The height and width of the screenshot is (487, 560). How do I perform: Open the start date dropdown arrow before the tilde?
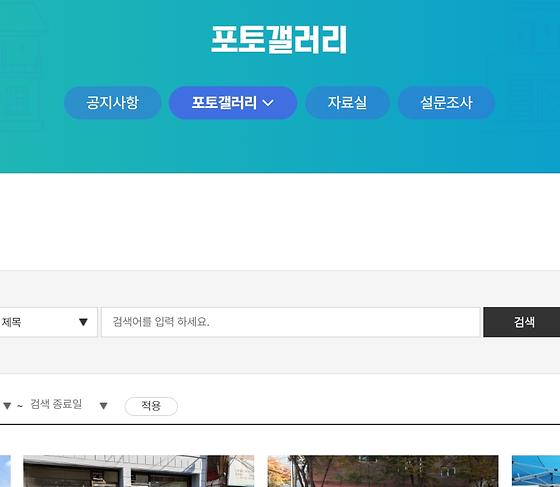[x=7, y=406]
